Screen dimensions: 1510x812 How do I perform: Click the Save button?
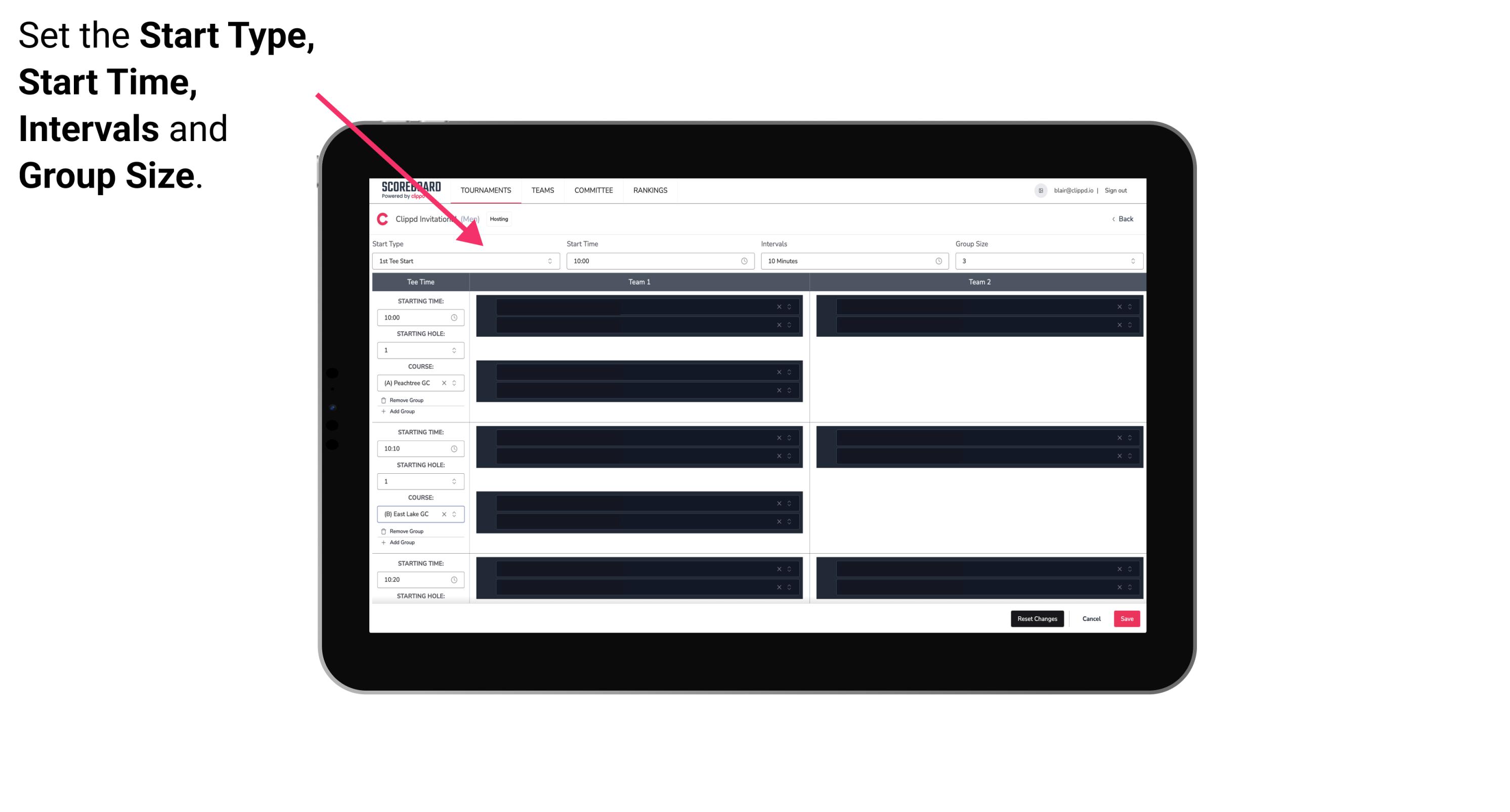[x=1127, y=618]
